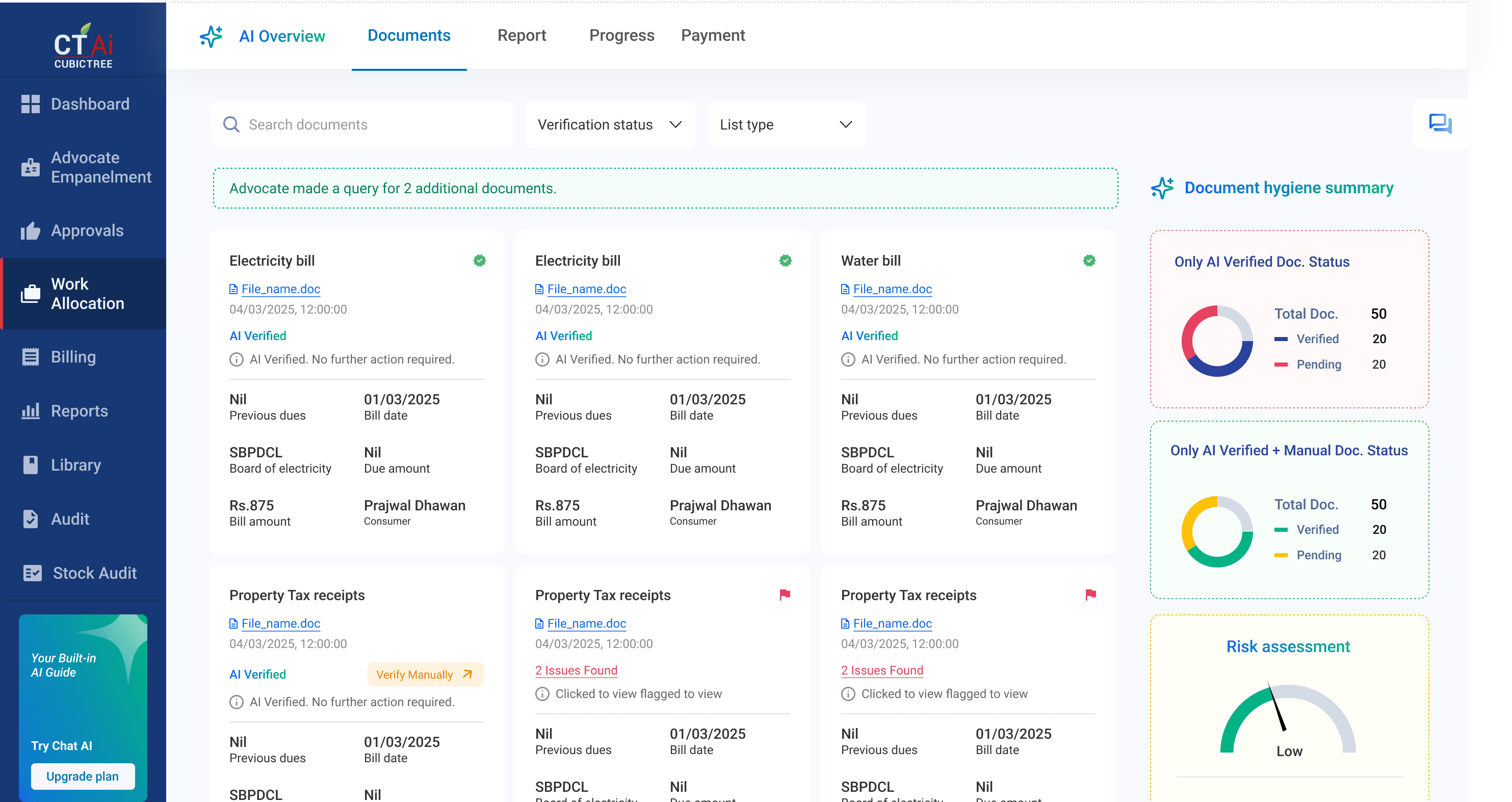Click the AI Overview sparkle icon
The height and width of the screenshot is (802, 1512).
[212, 36]
